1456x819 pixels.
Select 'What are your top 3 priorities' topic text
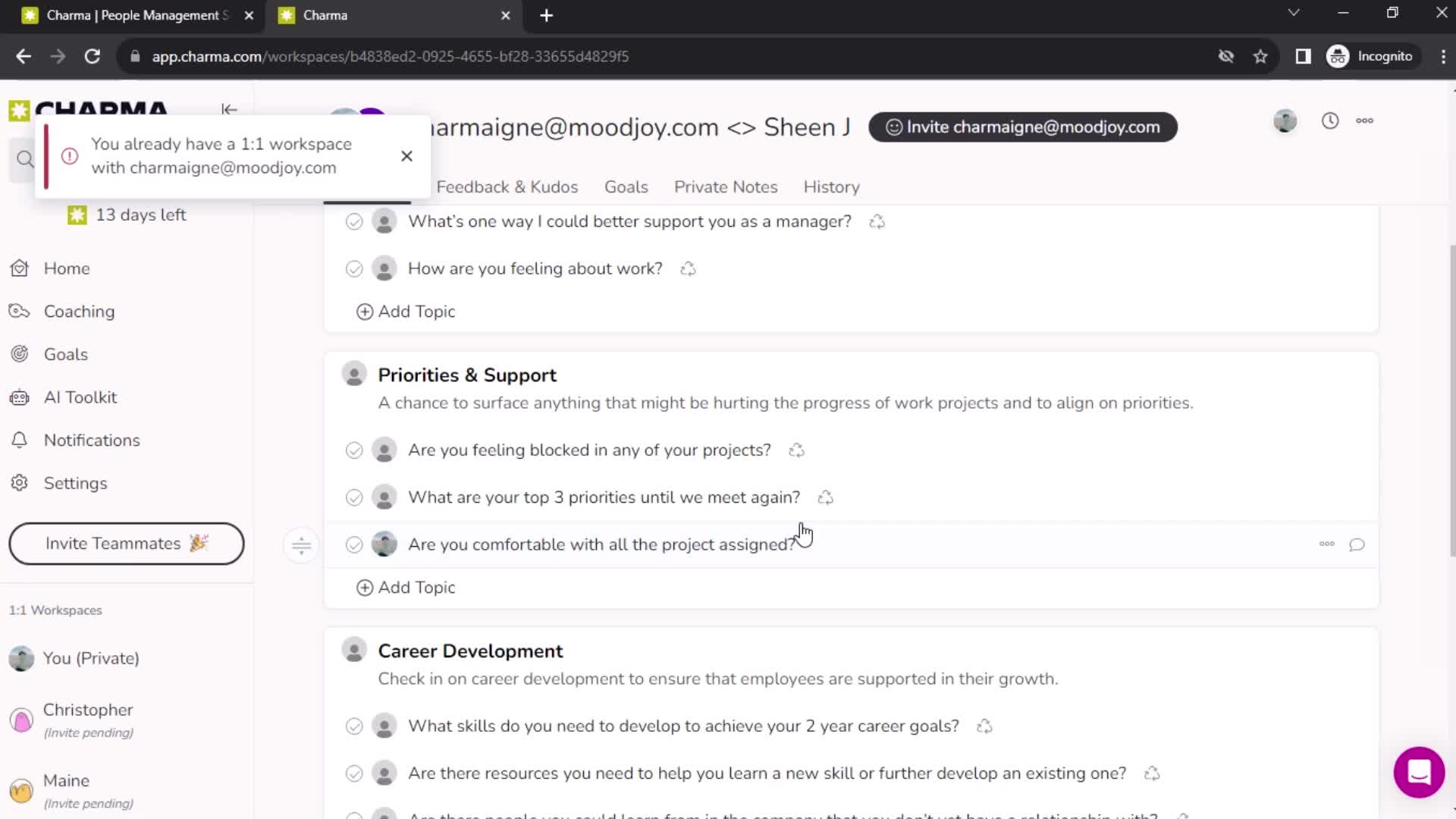[x=604, y=497]
